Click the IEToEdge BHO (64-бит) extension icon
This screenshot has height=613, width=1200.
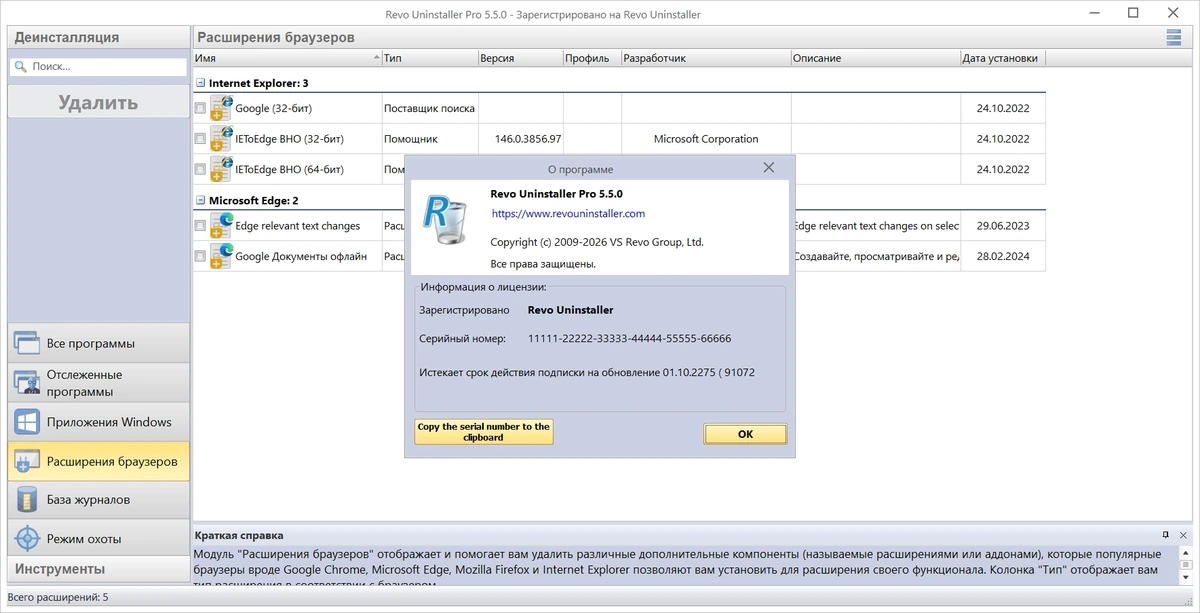[221, 169]
